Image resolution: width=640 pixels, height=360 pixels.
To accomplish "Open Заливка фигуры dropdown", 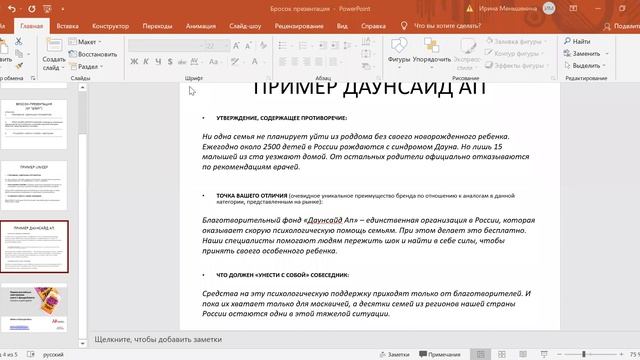I will [x=516, y=41].
